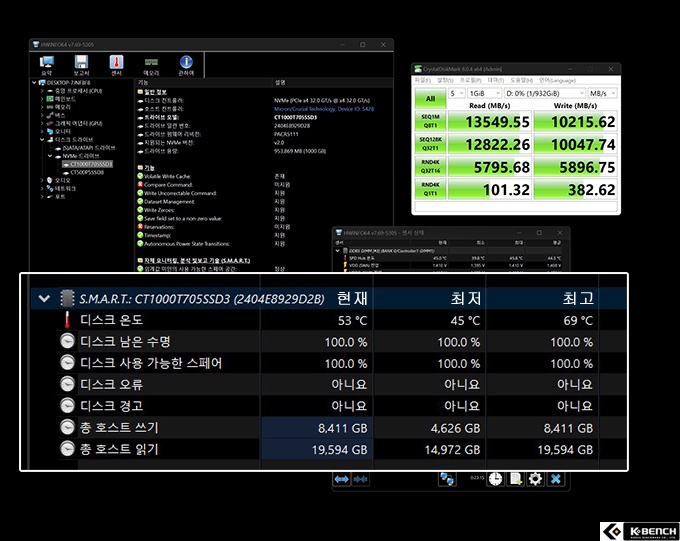This screenshot has height=541, width=680.
Task: Click the shrink-columns inward arrows in sensor window
Action: [x=360, y=479]
